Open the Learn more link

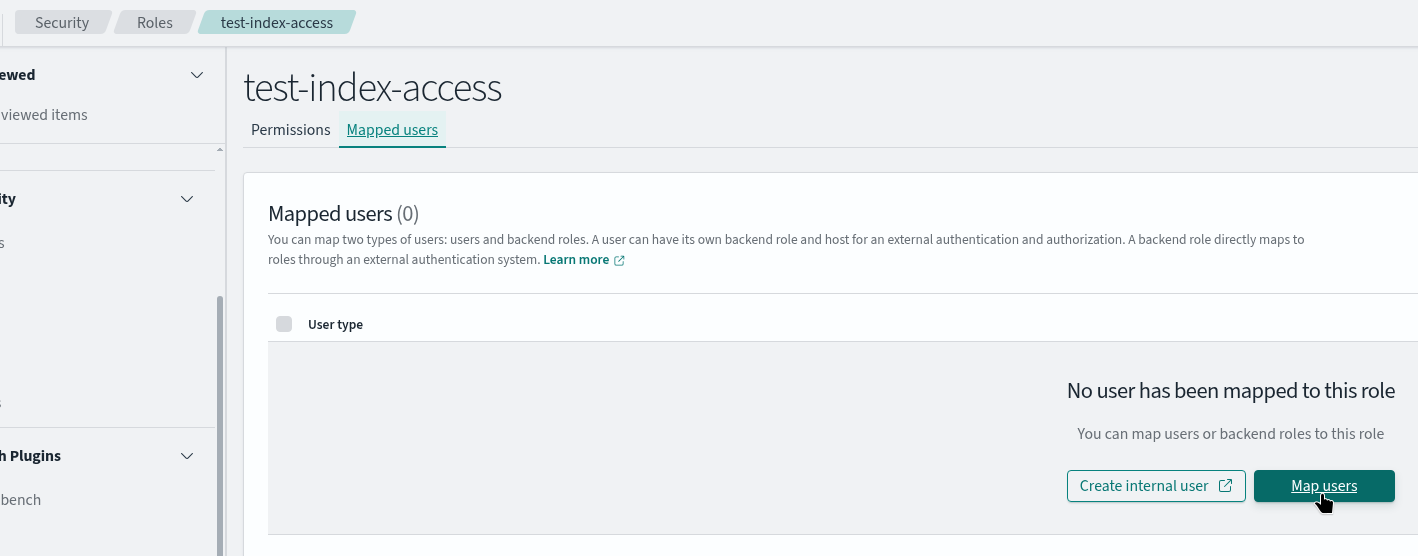coord(576,260)
